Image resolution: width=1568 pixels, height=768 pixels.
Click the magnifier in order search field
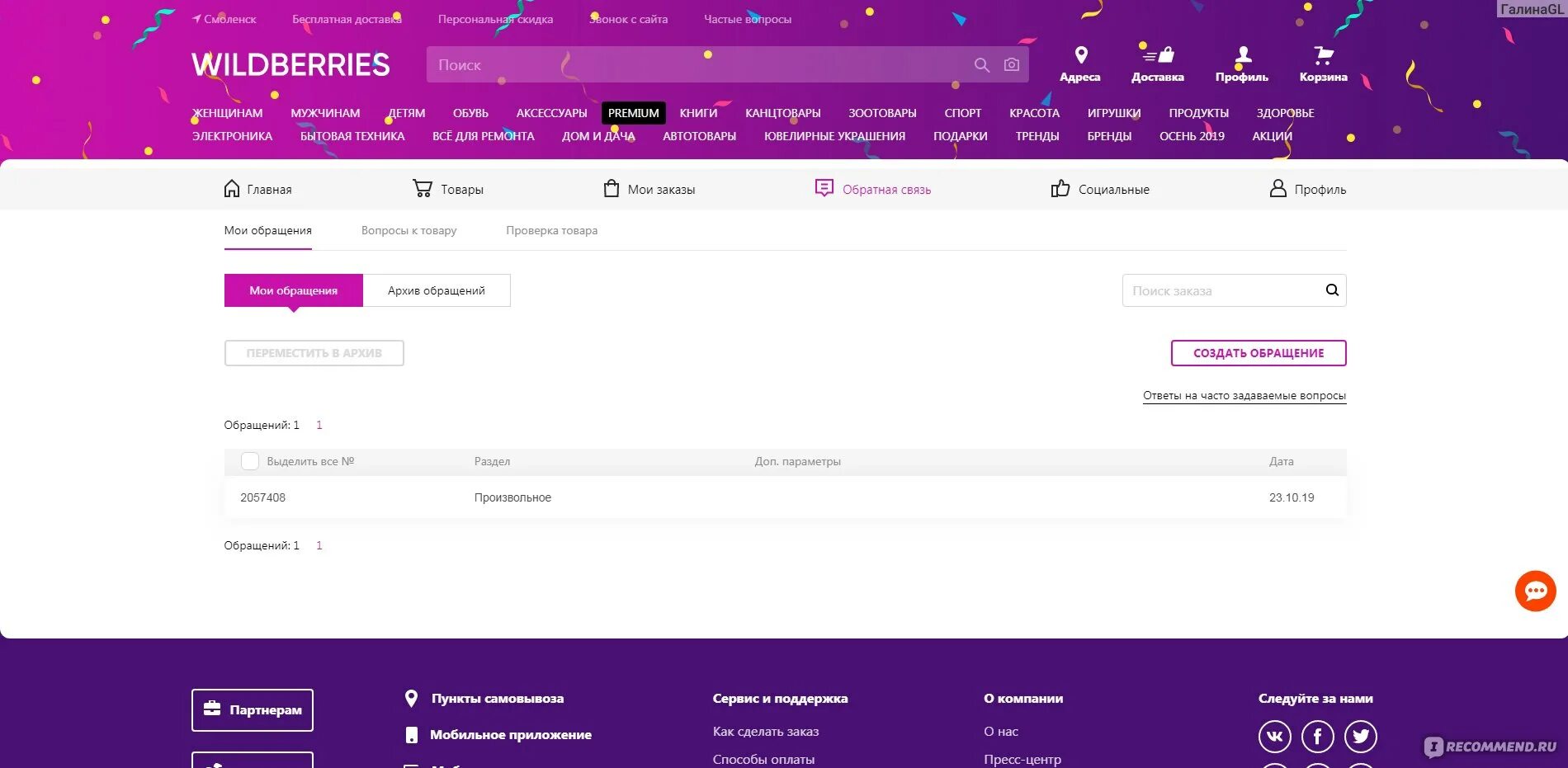pos(1332,290)
